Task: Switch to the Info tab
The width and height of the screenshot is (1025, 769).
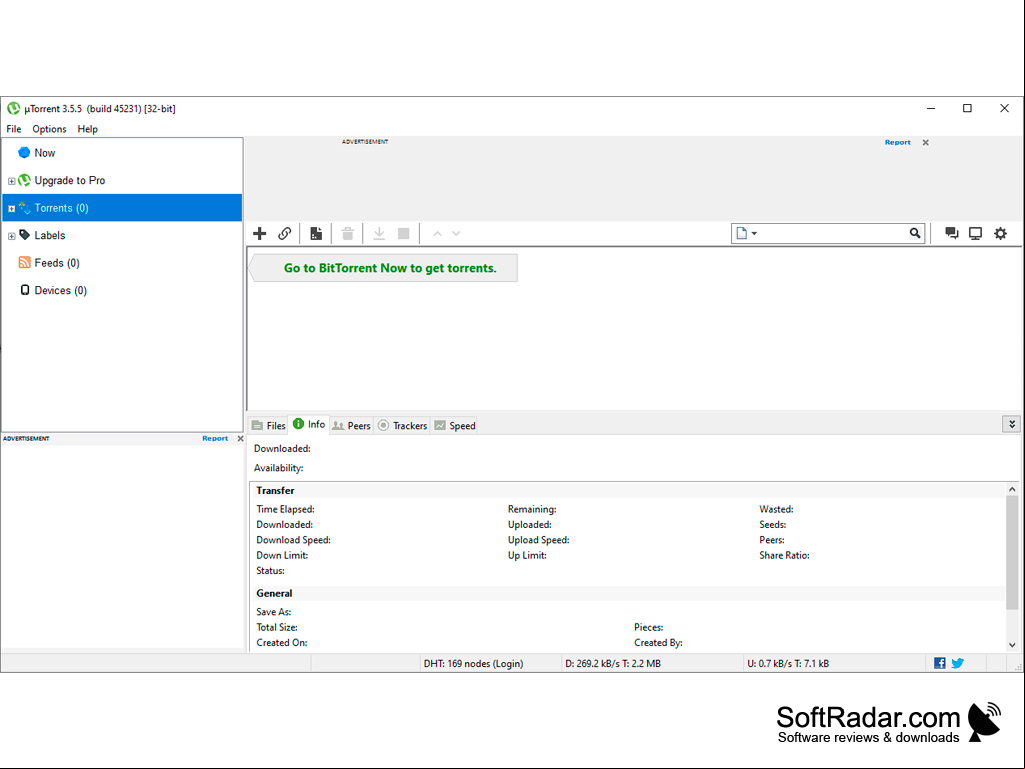Action: [x=309, y=424]
